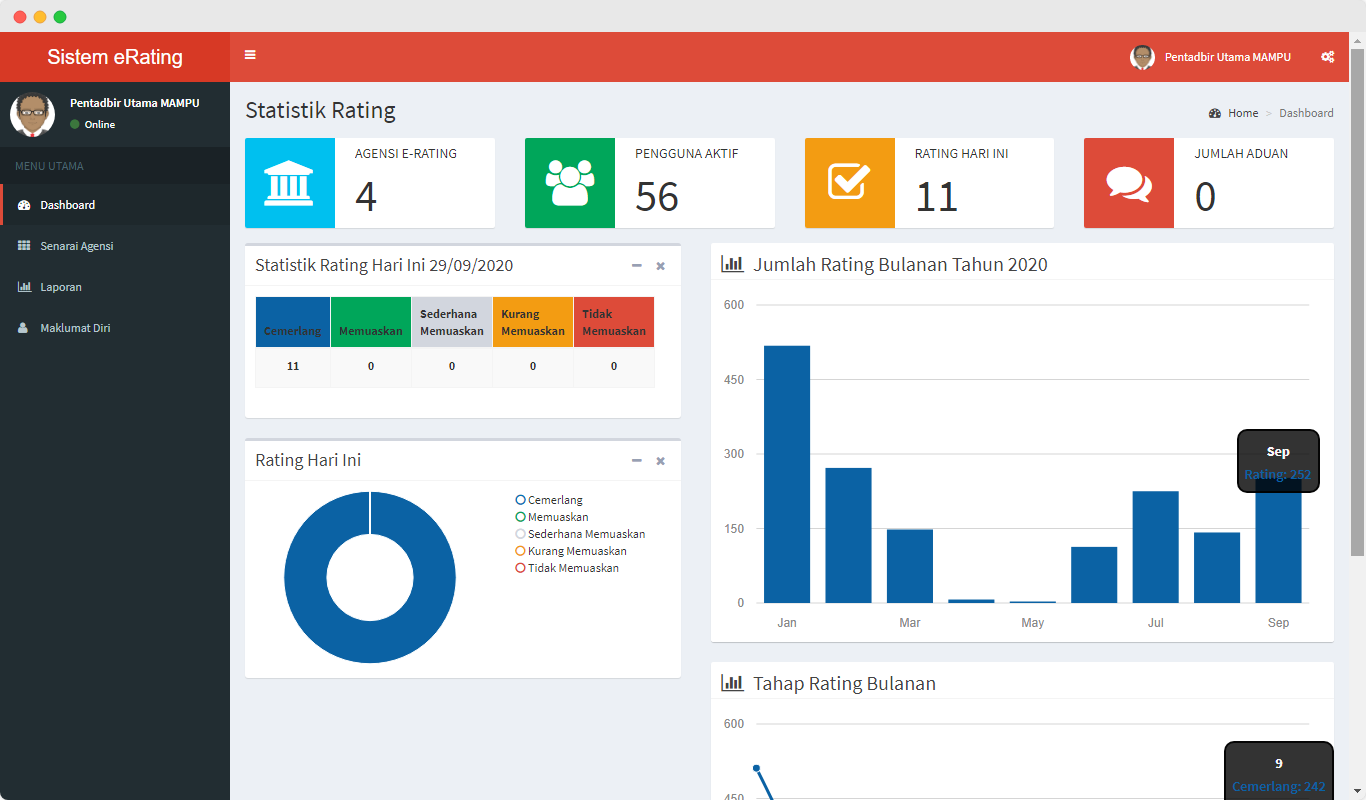Click the March bar in monthly chart

[910, 566]
